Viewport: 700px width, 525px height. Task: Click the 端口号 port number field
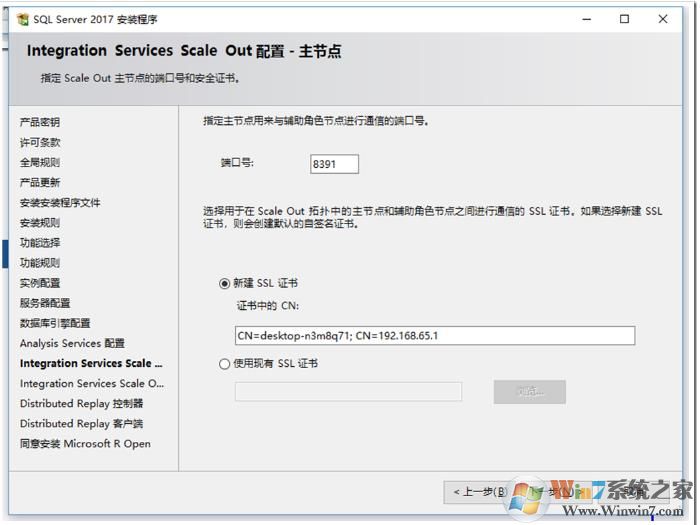coord(334,164)
